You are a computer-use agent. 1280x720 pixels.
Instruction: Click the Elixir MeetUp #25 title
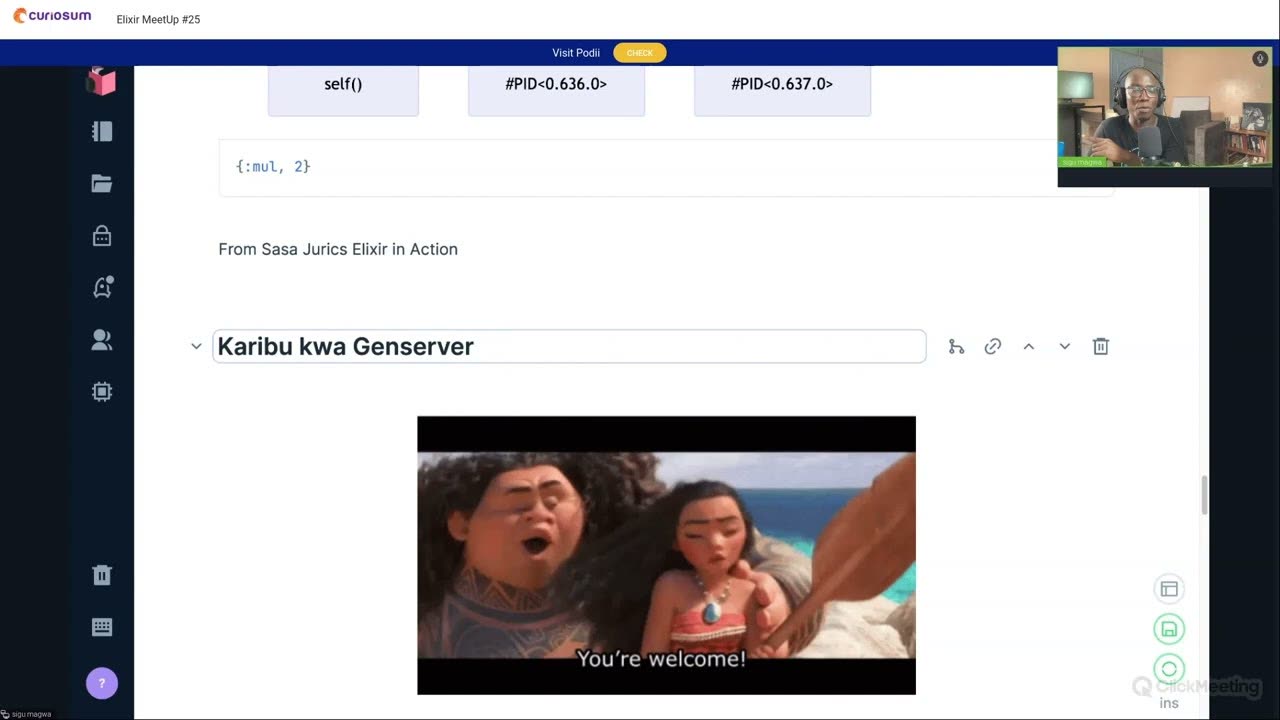(158, 19)
